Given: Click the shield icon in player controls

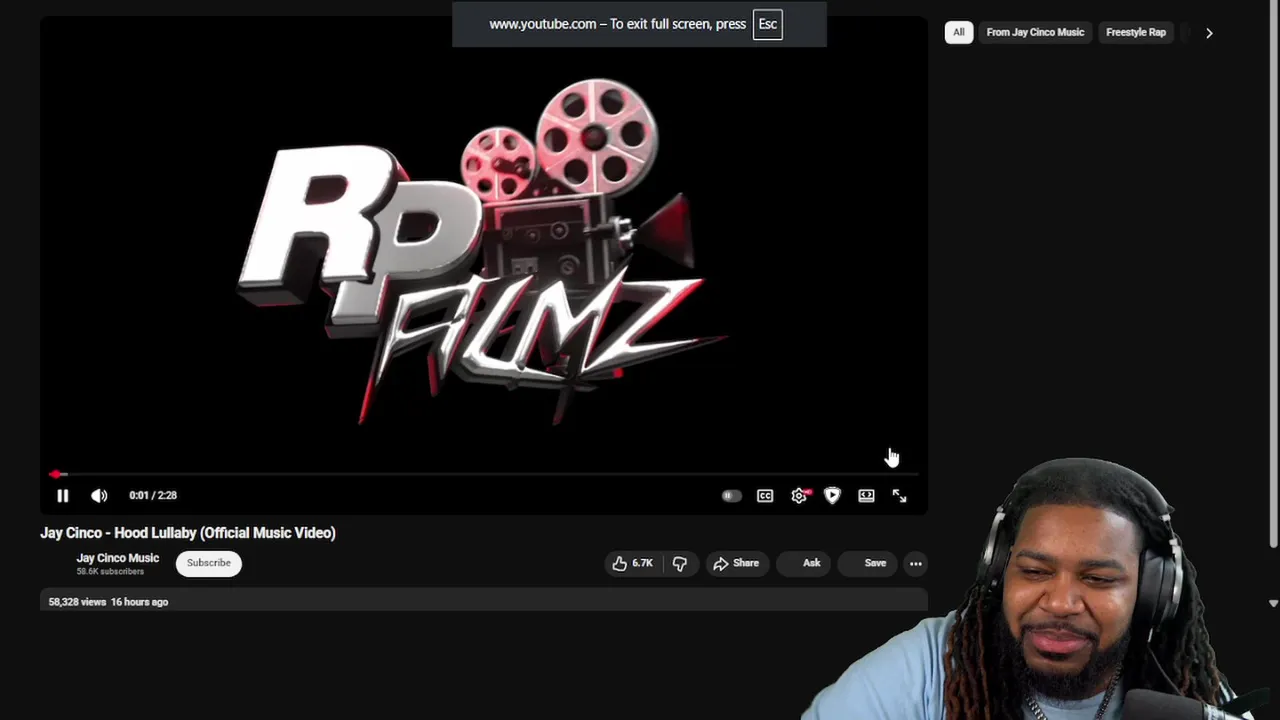Looking at the screenshot, I should click(832, 496).
